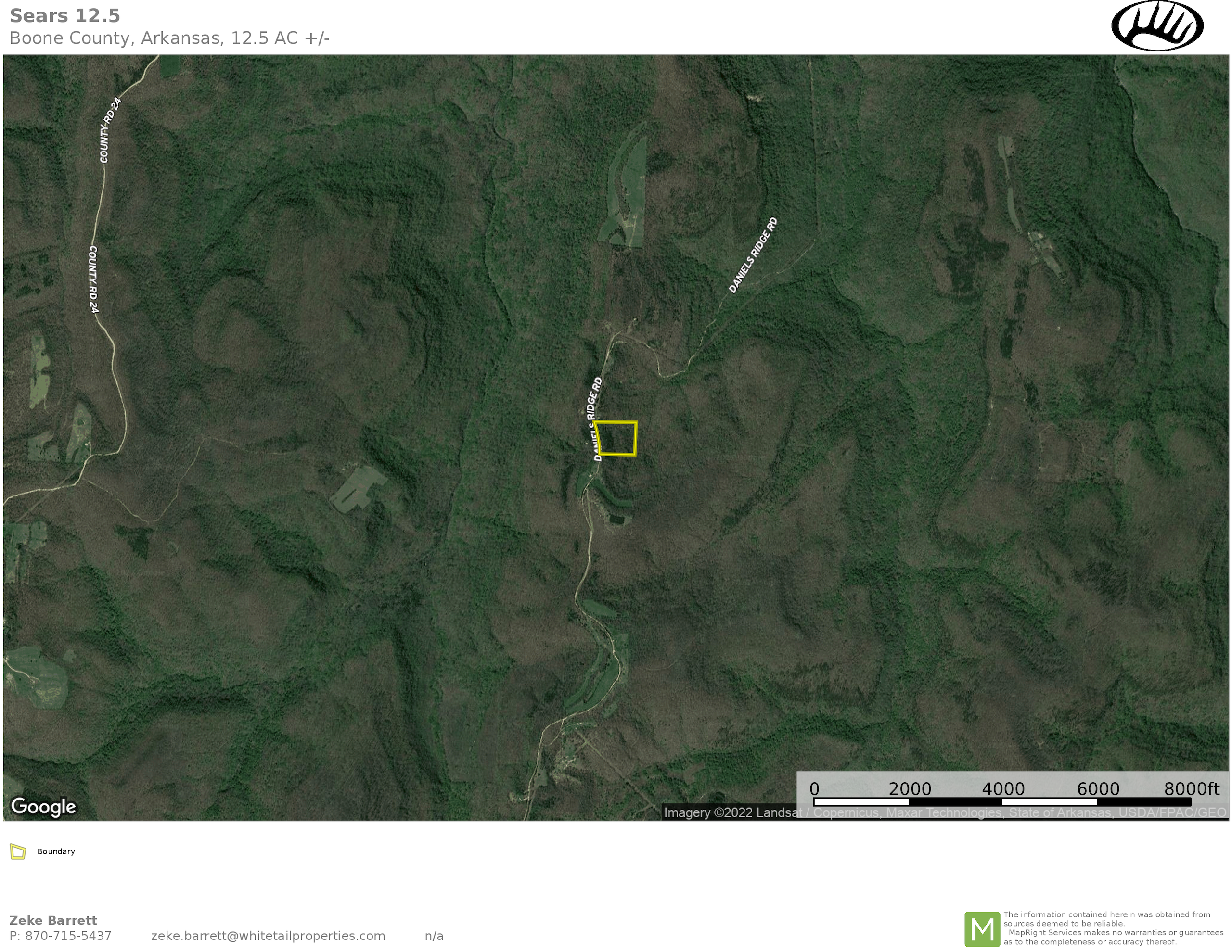Click the 2000 mark on scale bar
The image size is (1232, 952).
coord(910,788)
